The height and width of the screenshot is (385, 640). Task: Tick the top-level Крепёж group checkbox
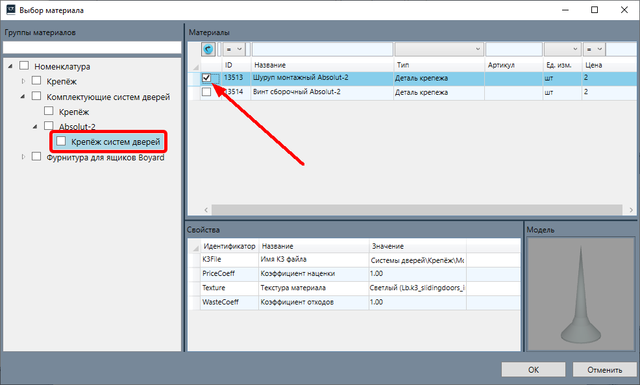point(36,80)
